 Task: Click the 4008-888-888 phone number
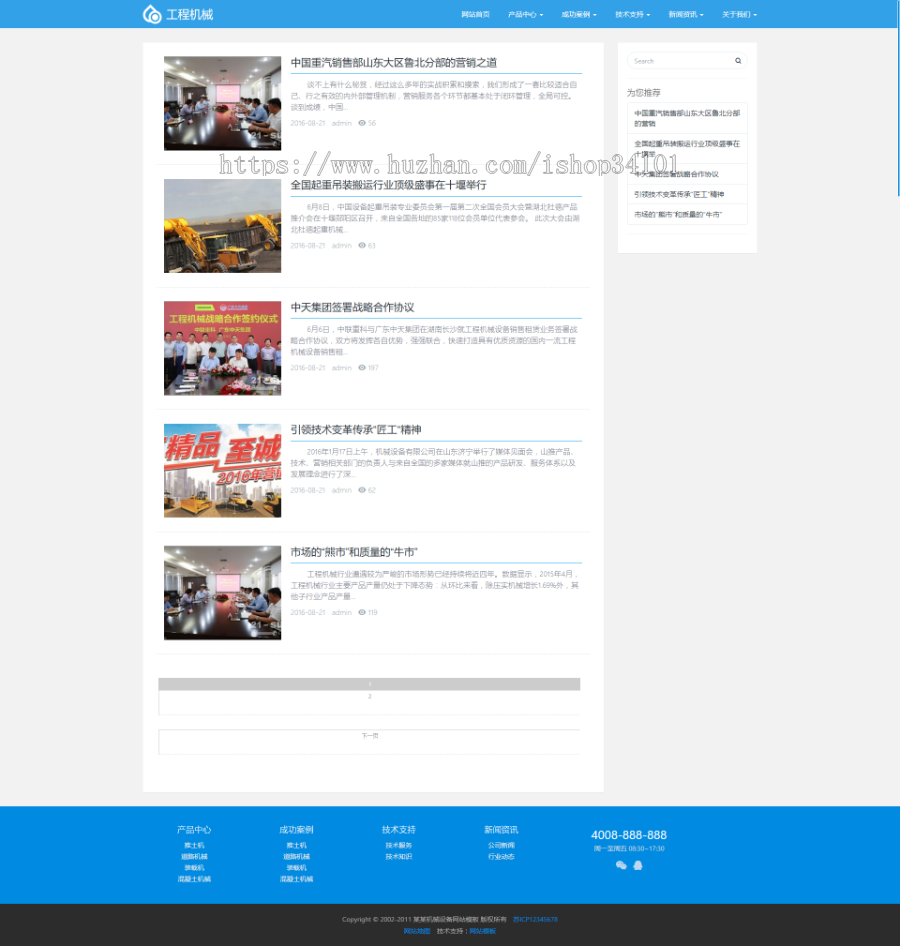pyautogui.click(x=629, y=836)
